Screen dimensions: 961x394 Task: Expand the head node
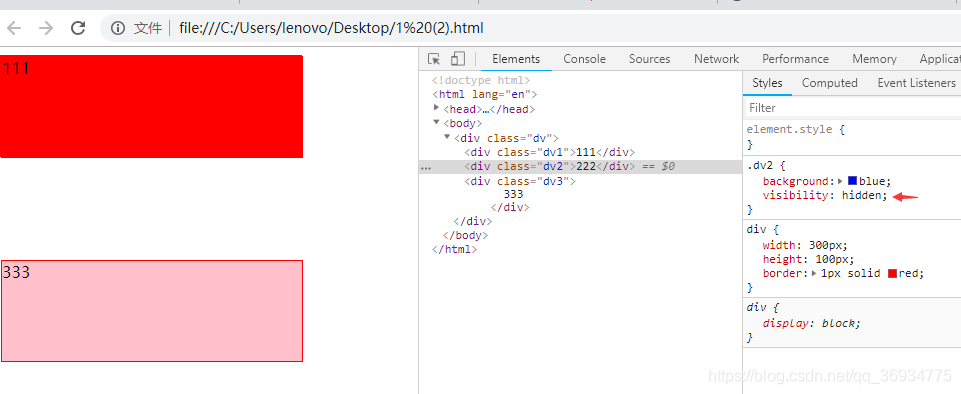coord(436,108)
